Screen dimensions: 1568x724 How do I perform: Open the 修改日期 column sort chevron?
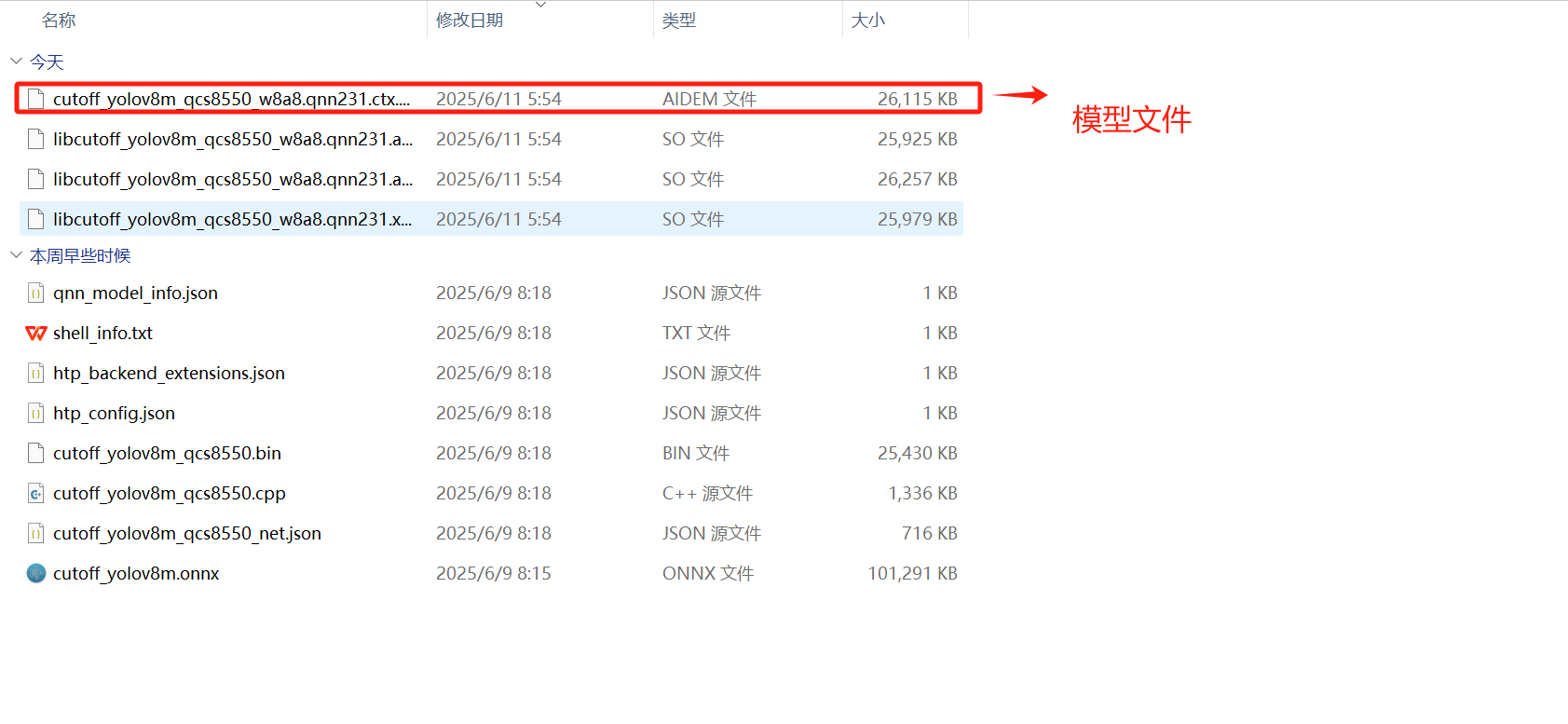pos(540,5)
